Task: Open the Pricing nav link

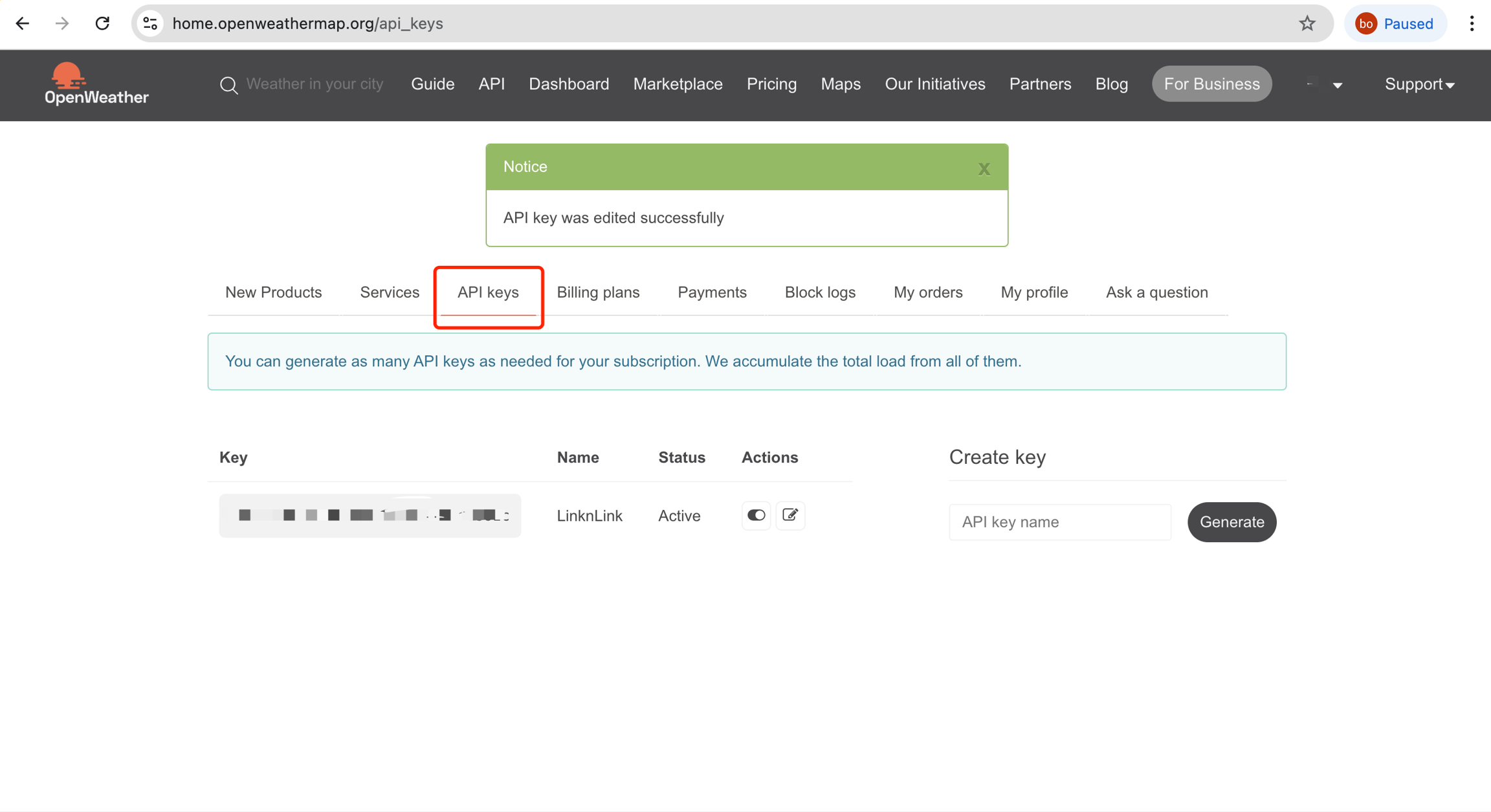Action: tap(771, 84)
